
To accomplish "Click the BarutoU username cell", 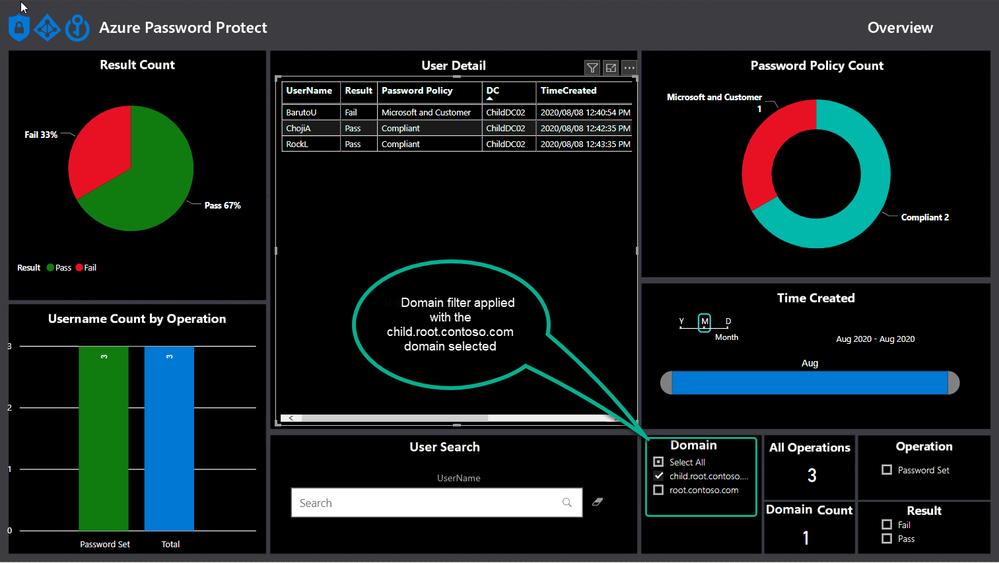I will 311,112.
